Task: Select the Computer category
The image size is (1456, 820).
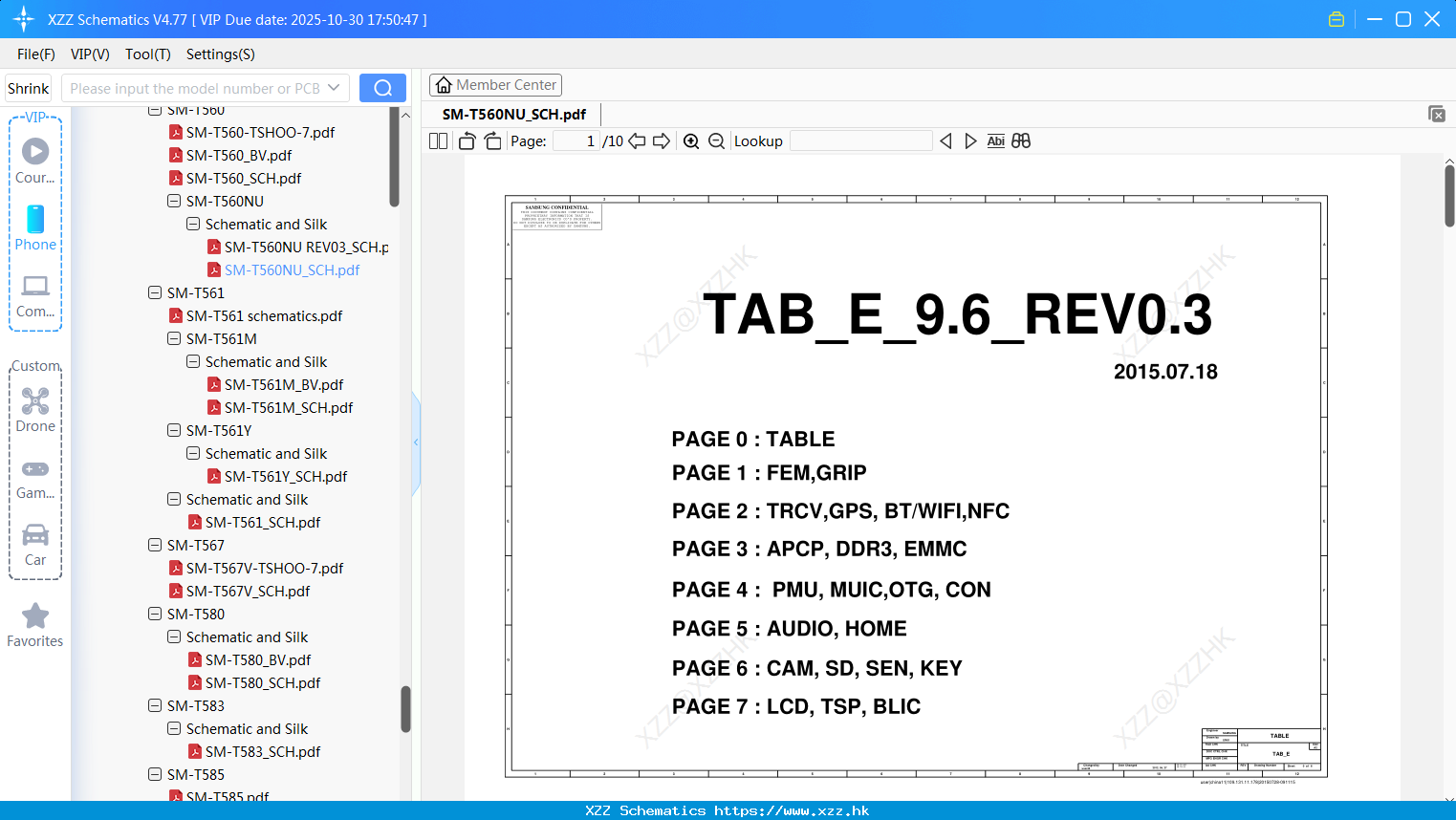Action: (35, 295)
